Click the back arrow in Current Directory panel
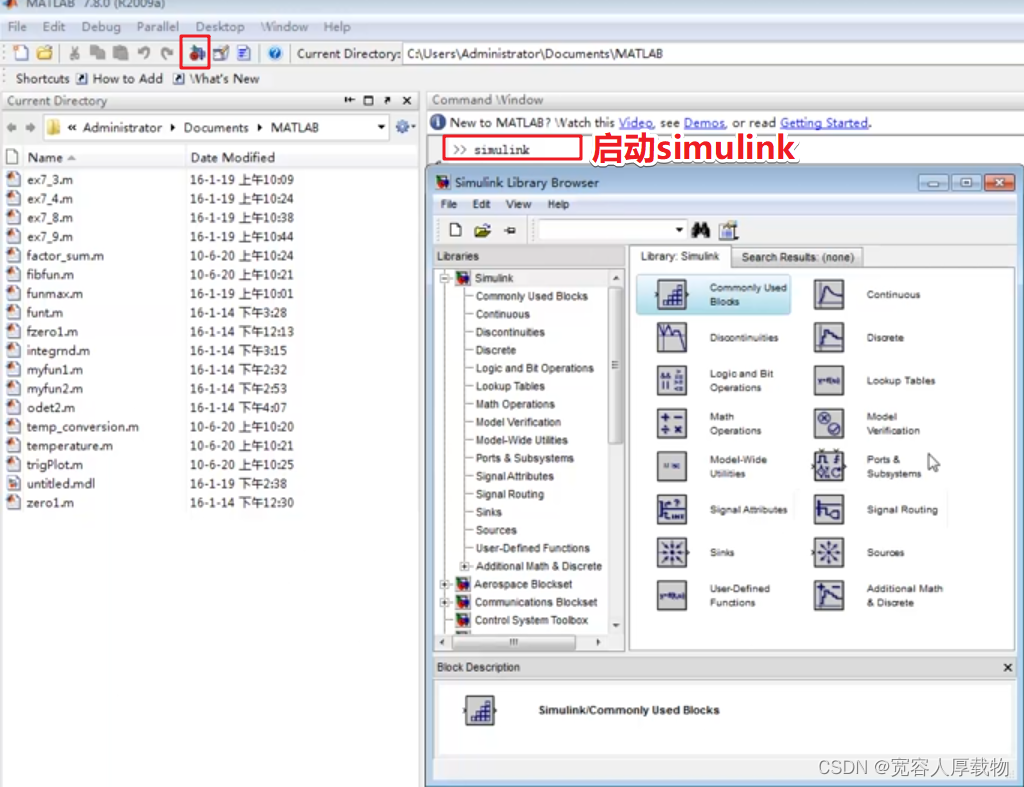This screenshot has height=787, width=1024. pyautogui.click(x=12, y=127)
